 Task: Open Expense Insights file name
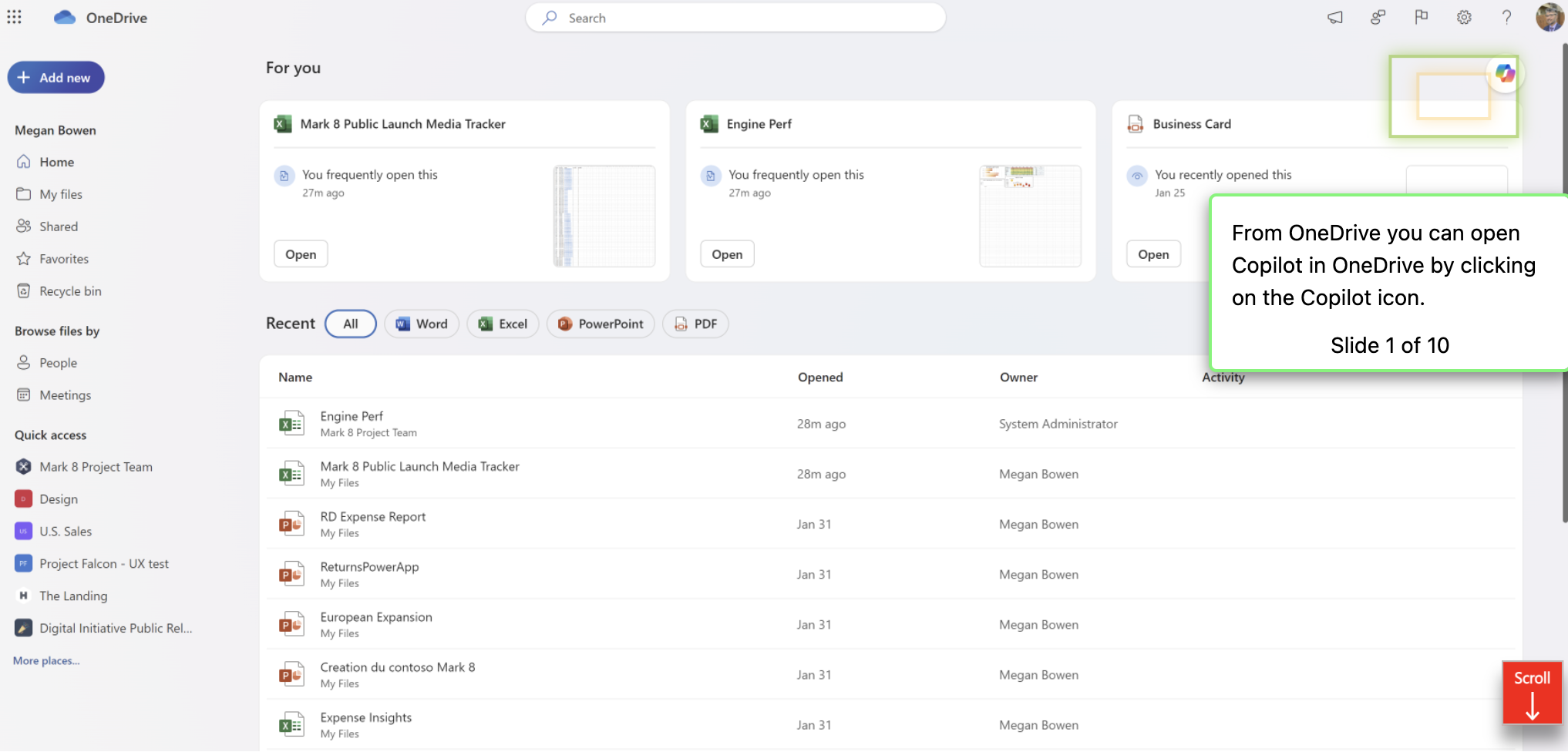366,717
